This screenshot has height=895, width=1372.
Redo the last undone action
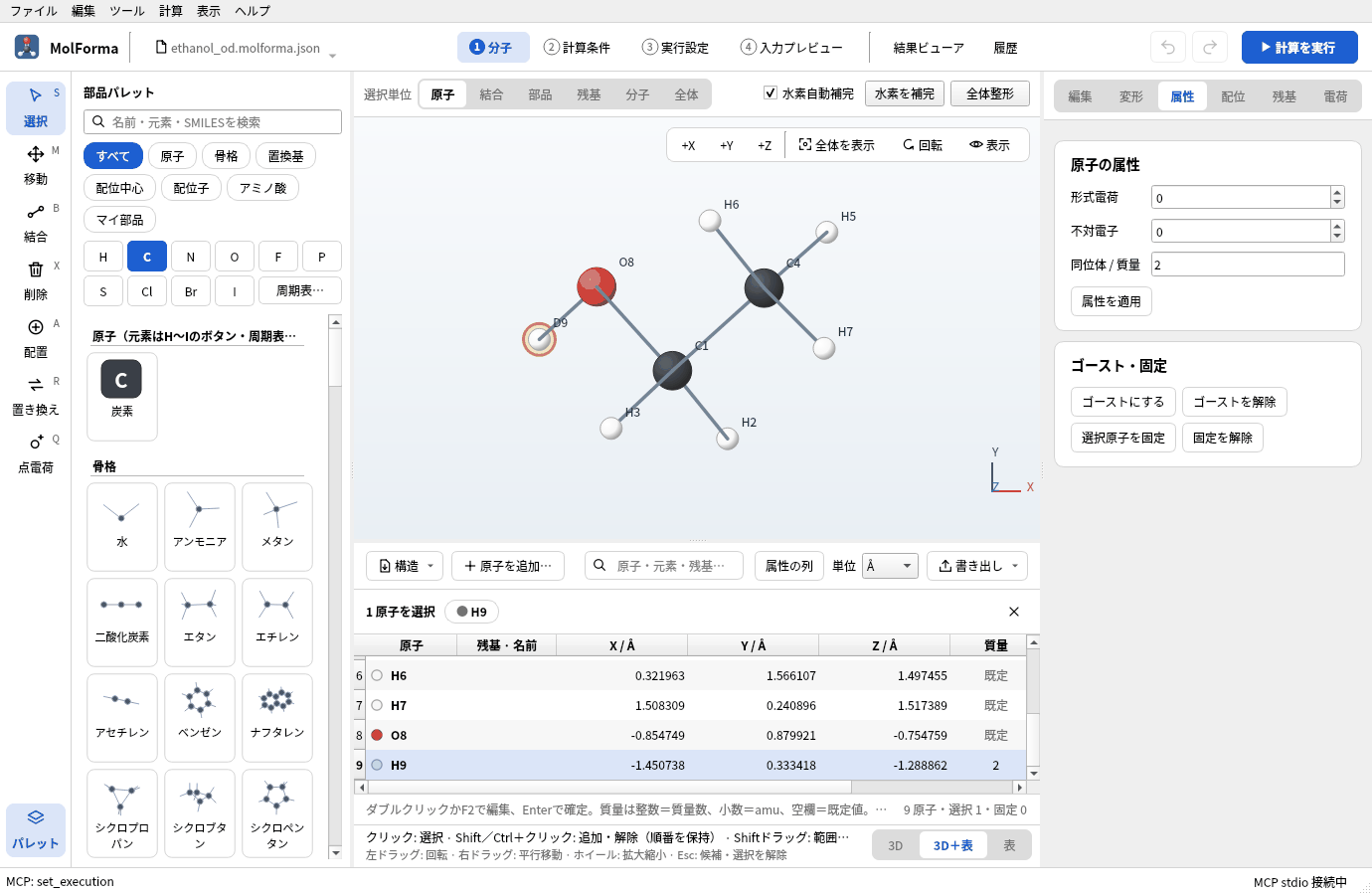[1210, 47]
